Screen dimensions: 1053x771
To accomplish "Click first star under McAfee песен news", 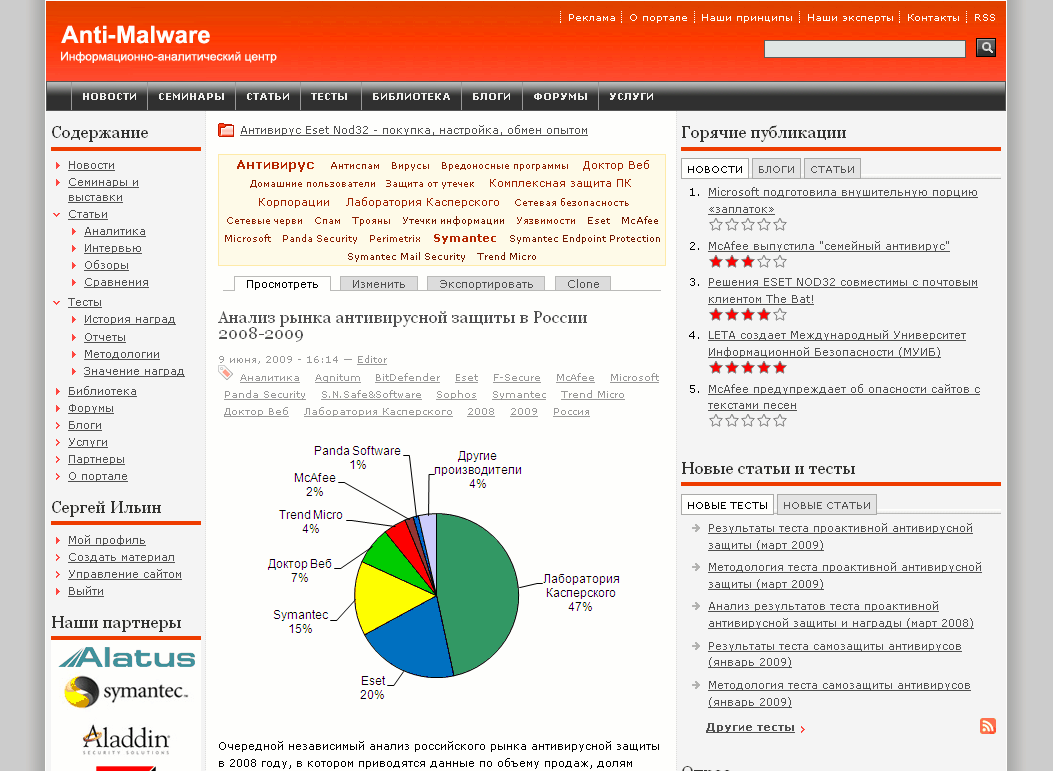I will 716,420.
